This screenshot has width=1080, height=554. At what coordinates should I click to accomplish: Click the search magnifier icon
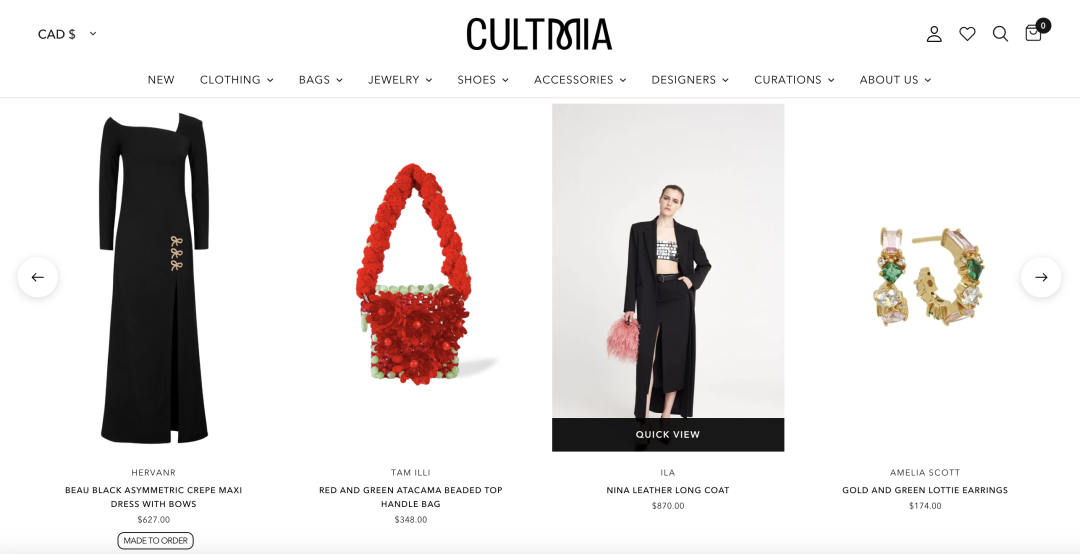point(1000,34)
